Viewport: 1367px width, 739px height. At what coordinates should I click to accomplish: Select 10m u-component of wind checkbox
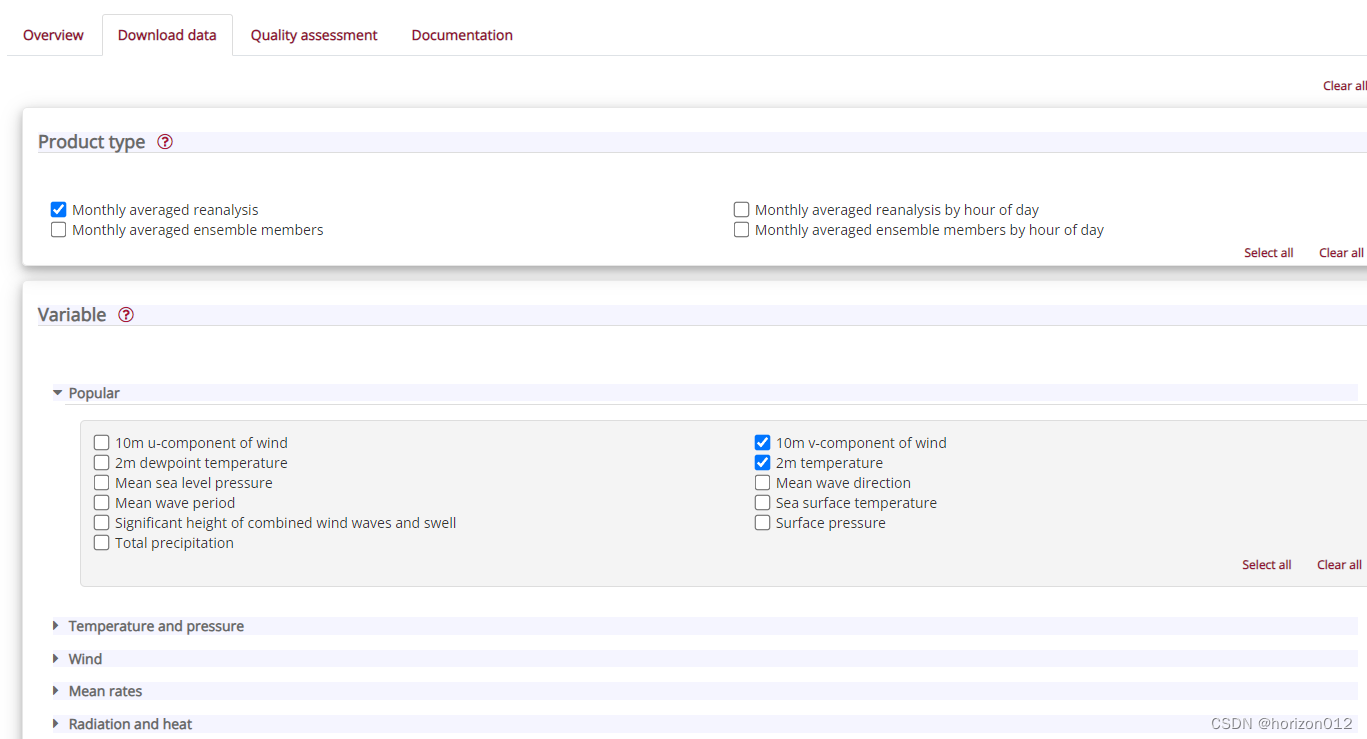pos(101,443)
